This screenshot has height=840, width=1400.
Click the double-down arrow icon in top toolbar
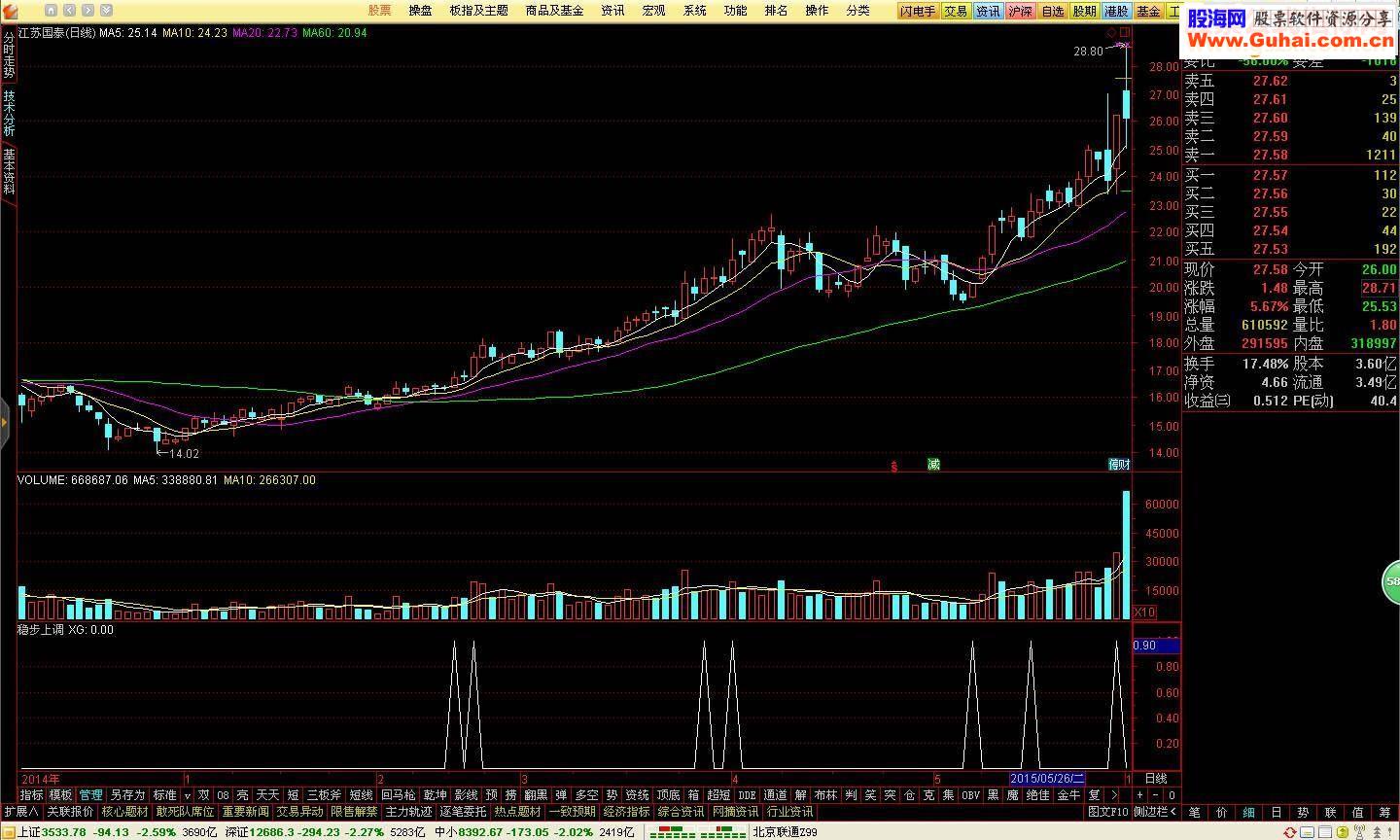tap(107, 11)
